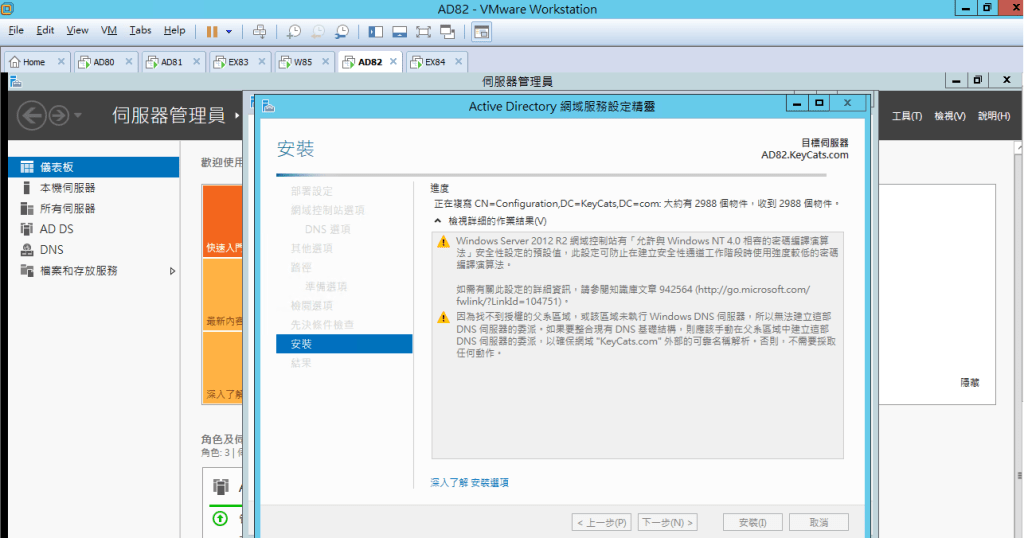Open the snapshot manager icon

(342, 31)
